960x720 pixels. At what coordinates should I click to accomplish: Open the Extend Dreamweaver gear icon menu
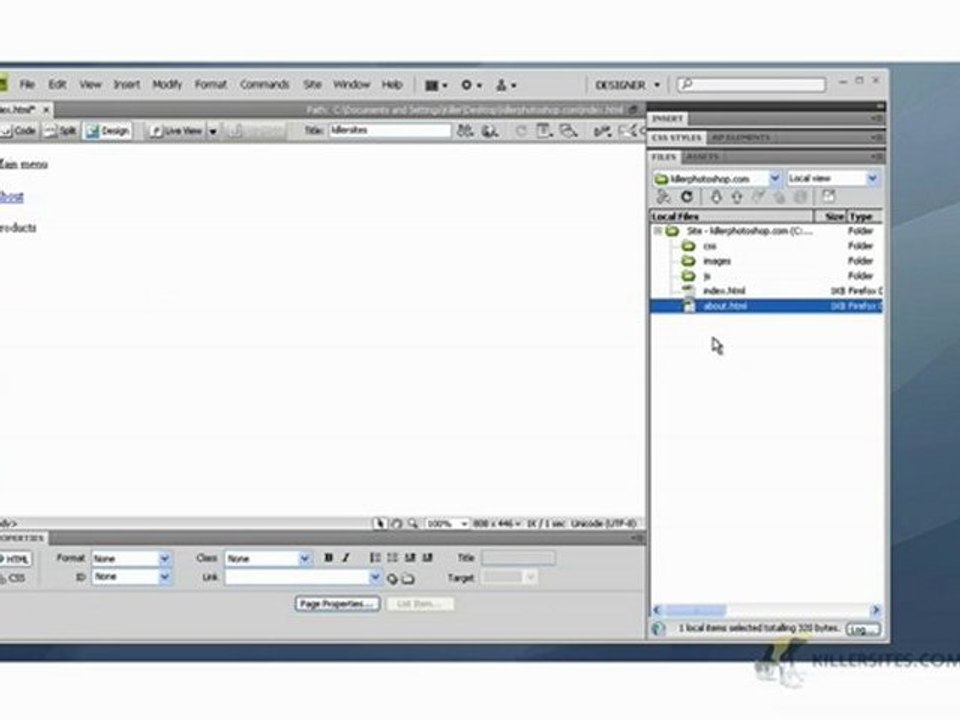tap(471, 85)
